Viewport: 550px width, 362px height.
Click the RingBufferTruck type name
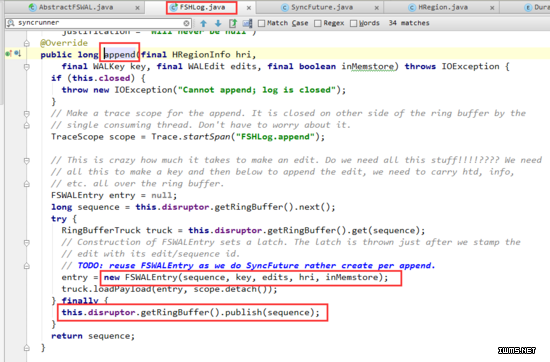coord(101,230)
